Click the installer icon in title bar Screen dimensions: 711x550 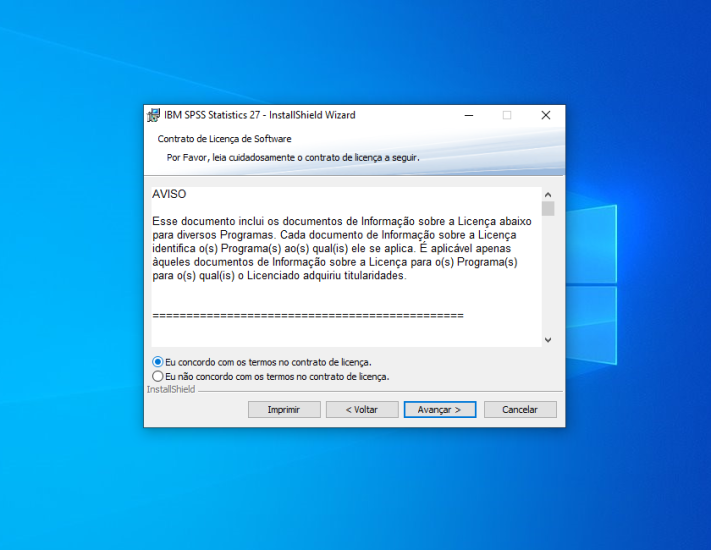[x=154, y=115]
